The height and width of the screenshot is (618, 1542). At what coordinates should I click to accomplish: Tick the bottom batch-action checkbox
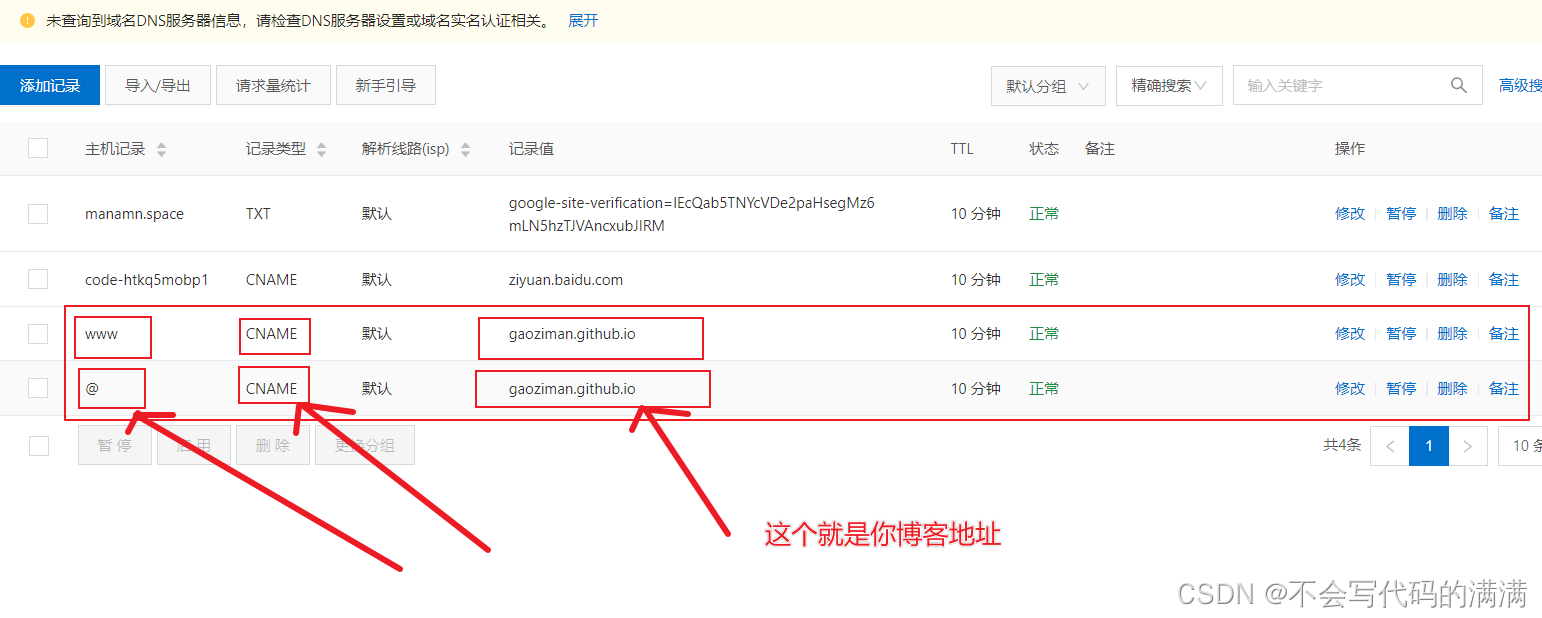pyautogui.click(x=38, y=446)
